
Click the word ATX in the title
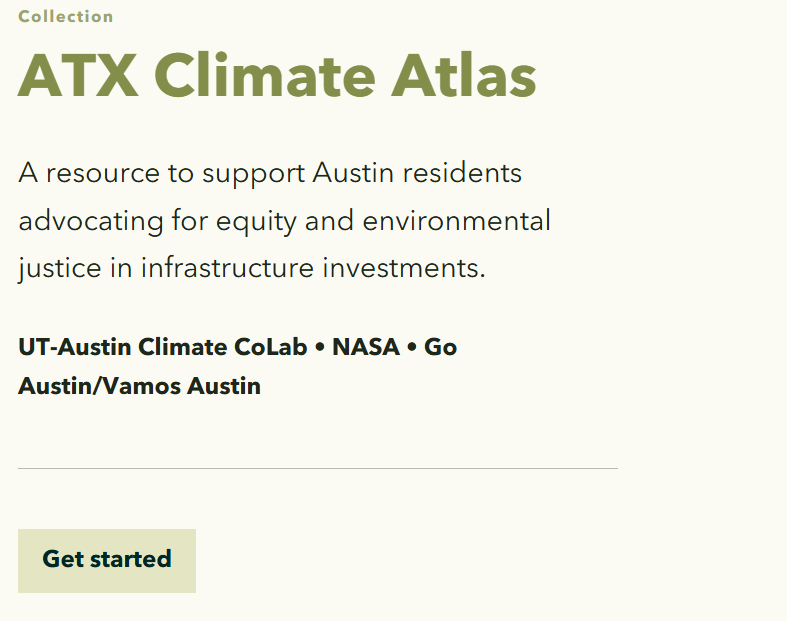tap(78, 76)
